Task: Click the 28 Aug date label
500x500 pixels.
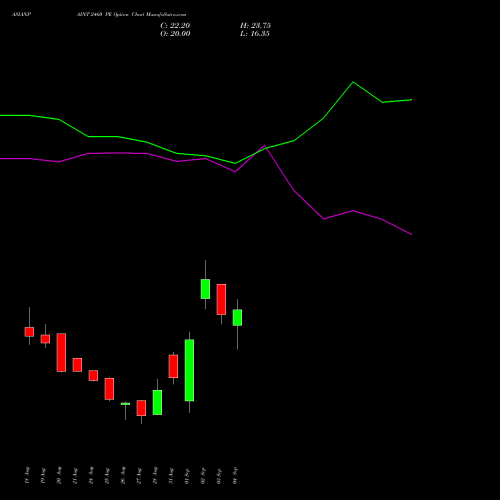Action: click(155, 475)
